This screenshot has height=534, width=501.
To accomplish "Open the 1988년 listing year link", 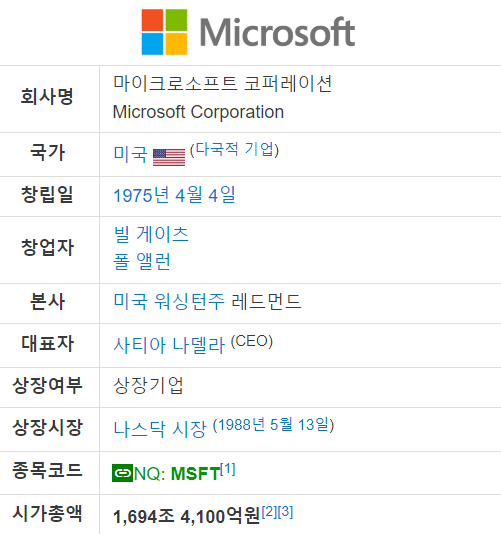I will (241, 425).
